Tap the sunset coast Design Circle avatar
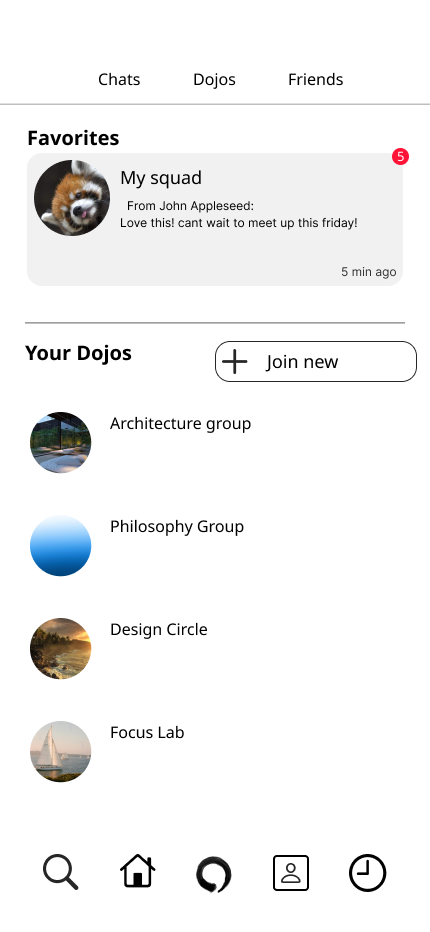The height and width of the screenshot is (932, 430). 61,648
